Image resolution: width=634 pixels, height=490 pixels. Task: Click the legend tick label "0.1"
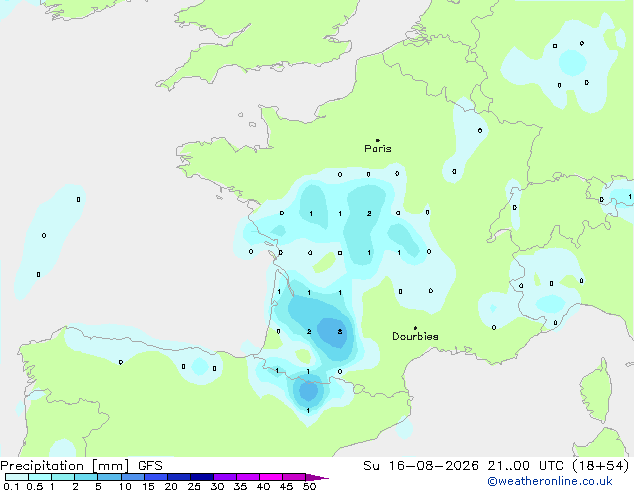click(11, 486)
